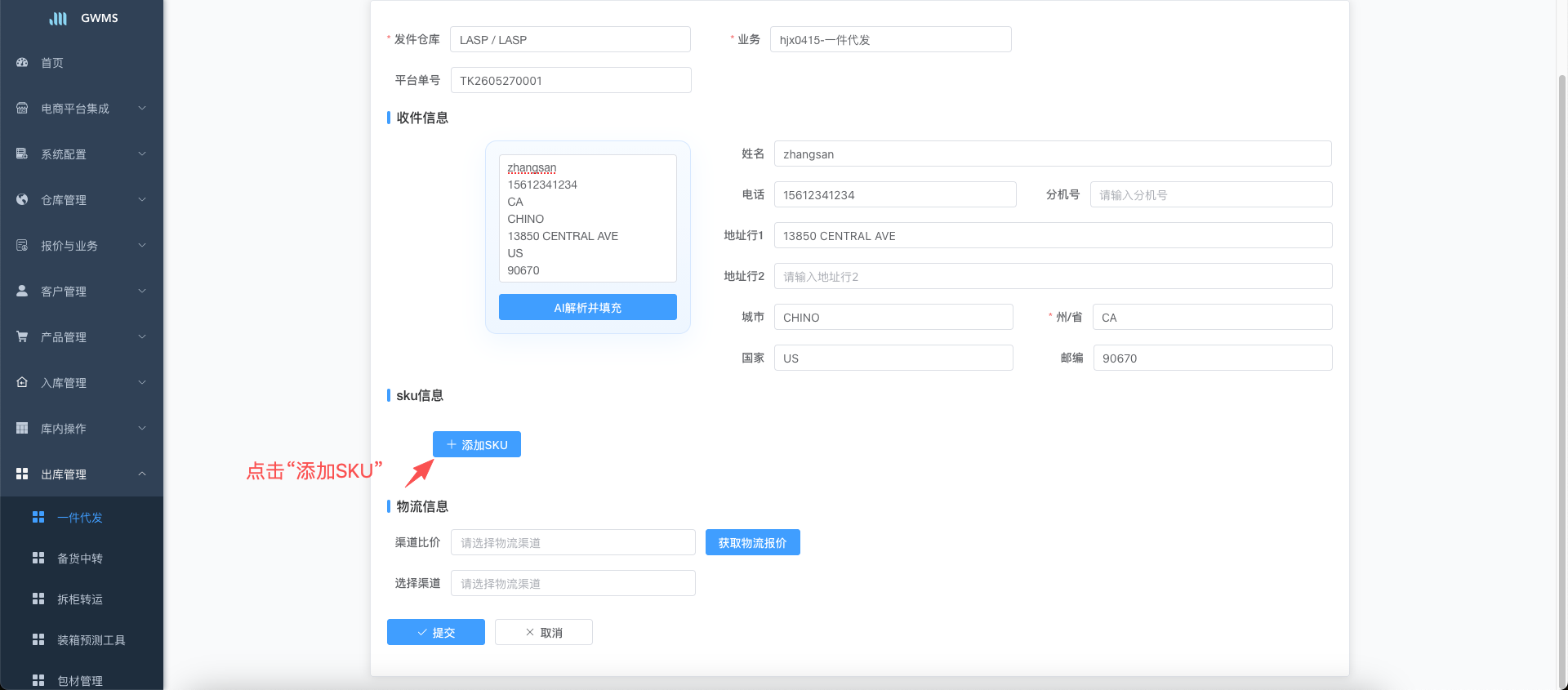Expand 库内操作 with its chevron
1568x690 pixels.
pyautogui.click(x=142, y=428)
